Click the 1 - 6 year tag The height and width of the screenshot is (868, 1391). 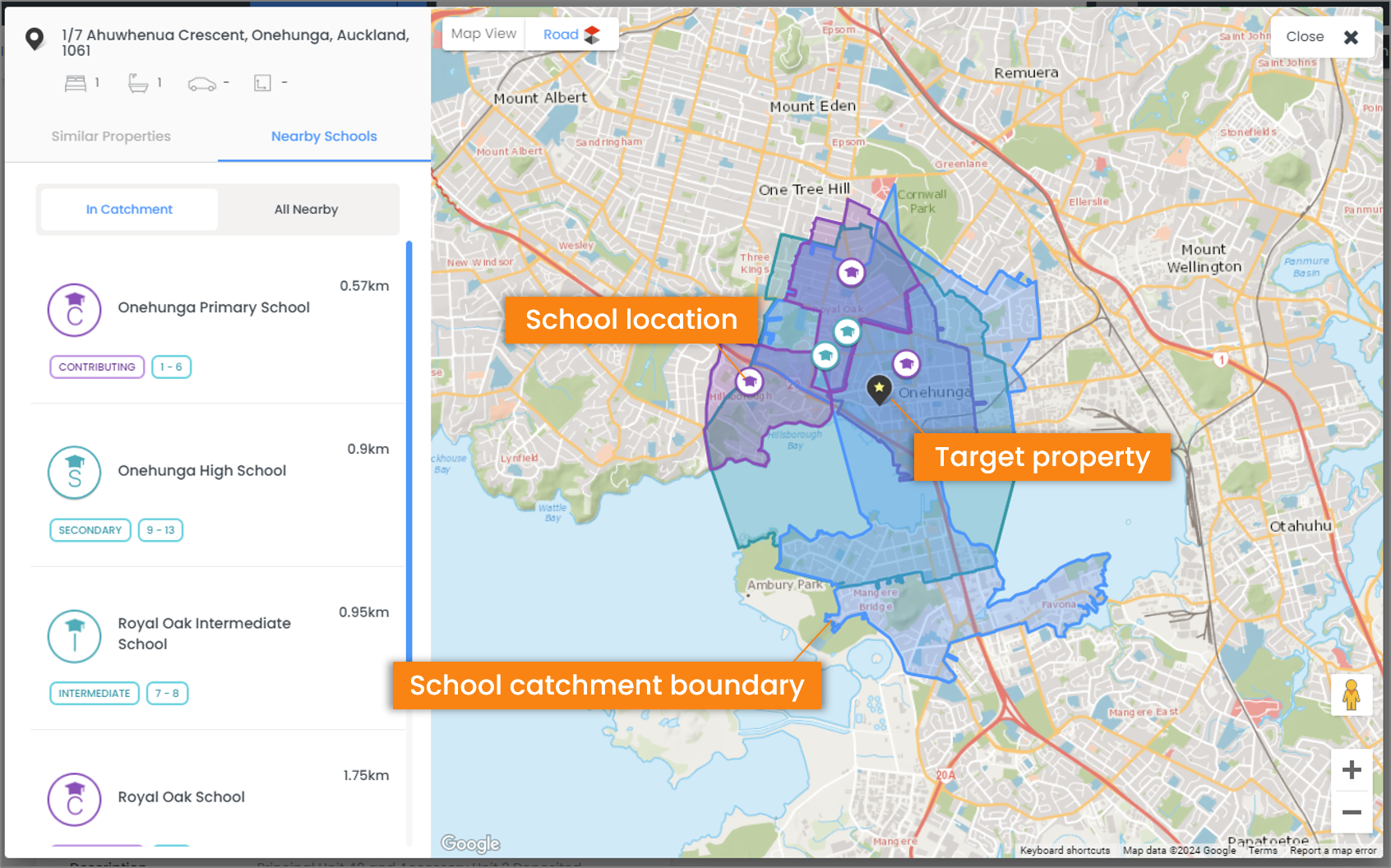[x=171, y=367]
